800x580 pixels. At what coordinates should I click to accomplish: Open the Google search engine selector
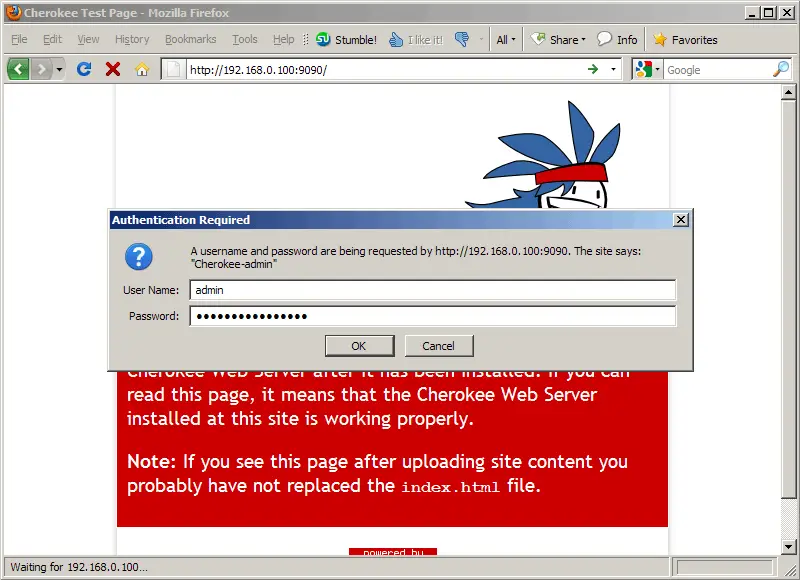coord(647,69)
